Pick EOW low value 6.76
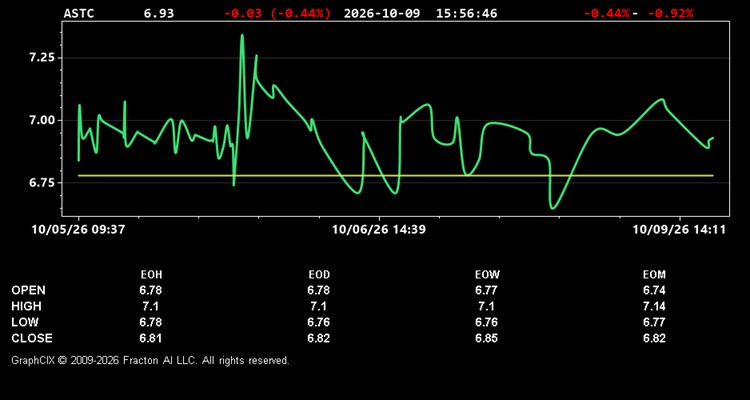Screen dimensions: 750x400 click(x=486, y=322)
